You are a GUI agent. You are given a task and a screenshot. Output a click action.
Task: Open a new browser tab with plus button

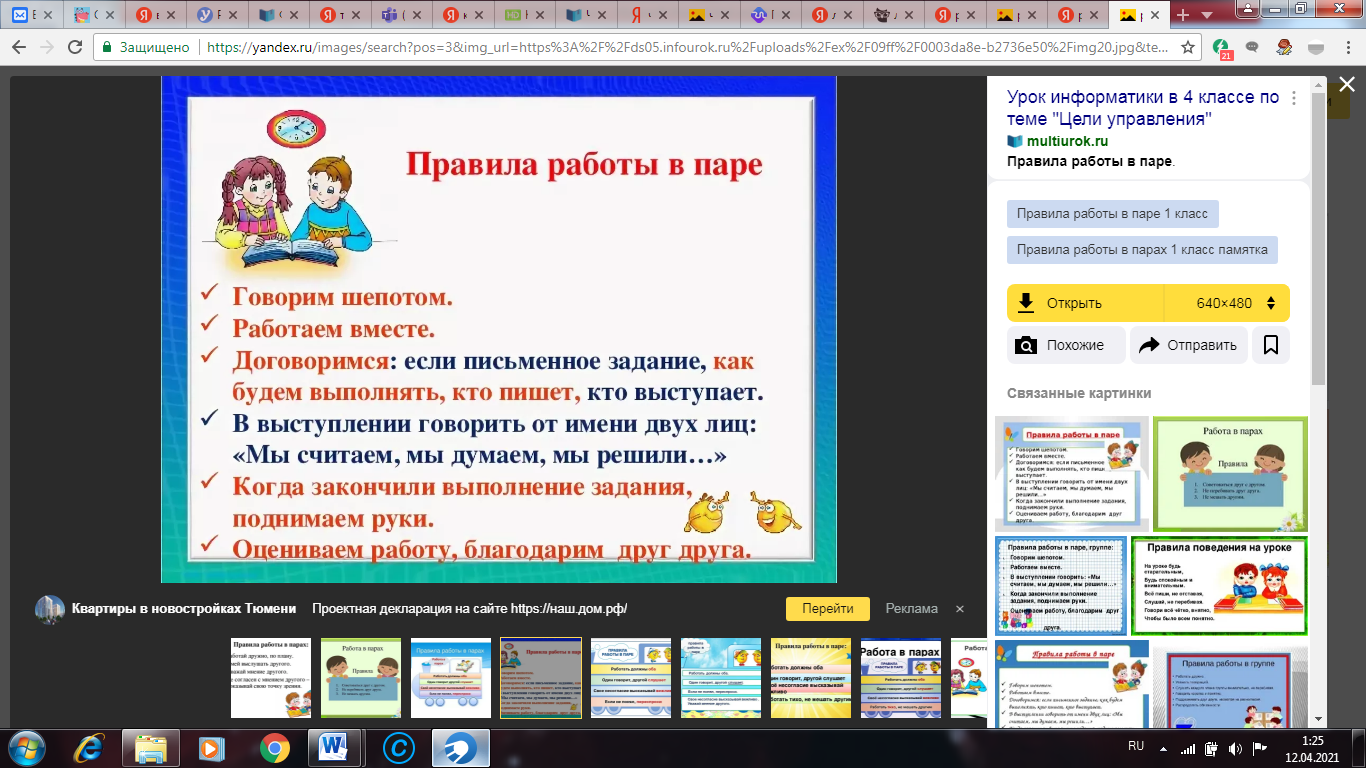click(1184, 15)
